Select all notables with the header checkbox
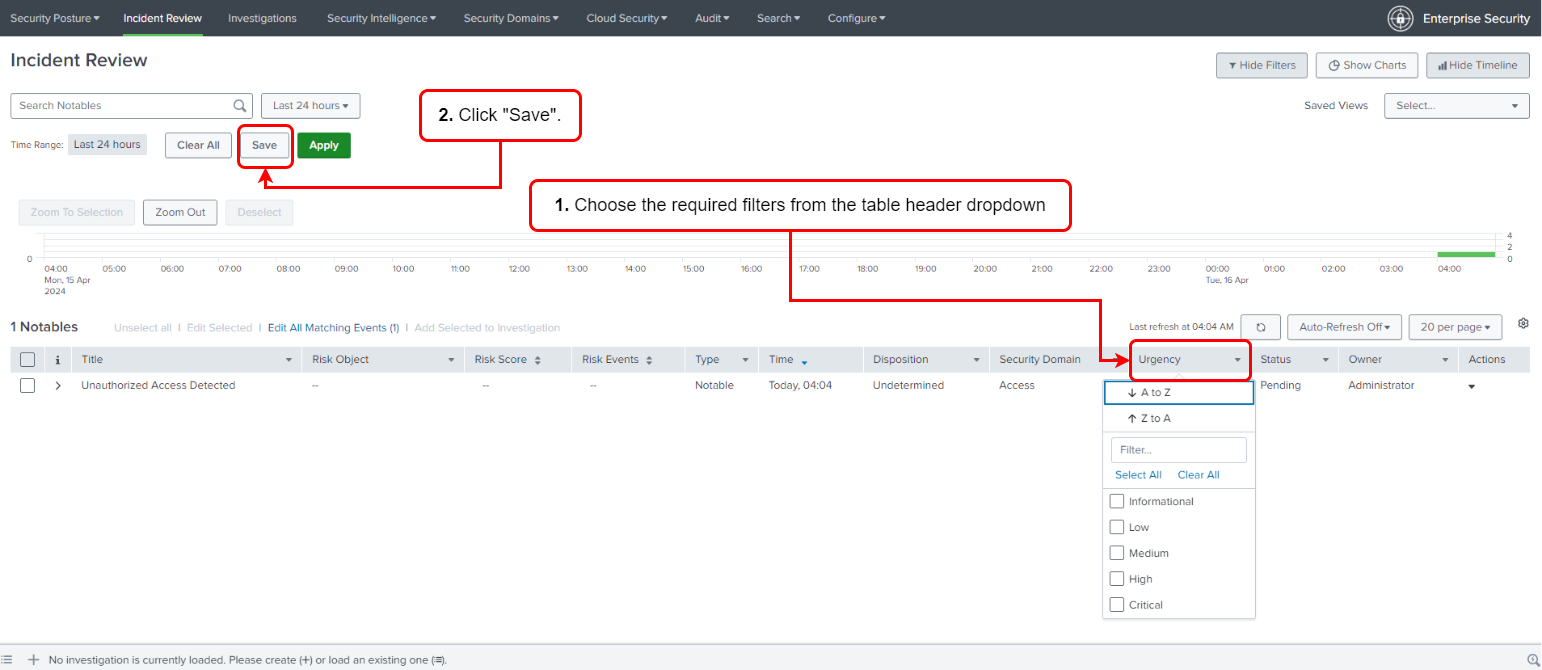The image size is (1542, 670). (27, 359)
